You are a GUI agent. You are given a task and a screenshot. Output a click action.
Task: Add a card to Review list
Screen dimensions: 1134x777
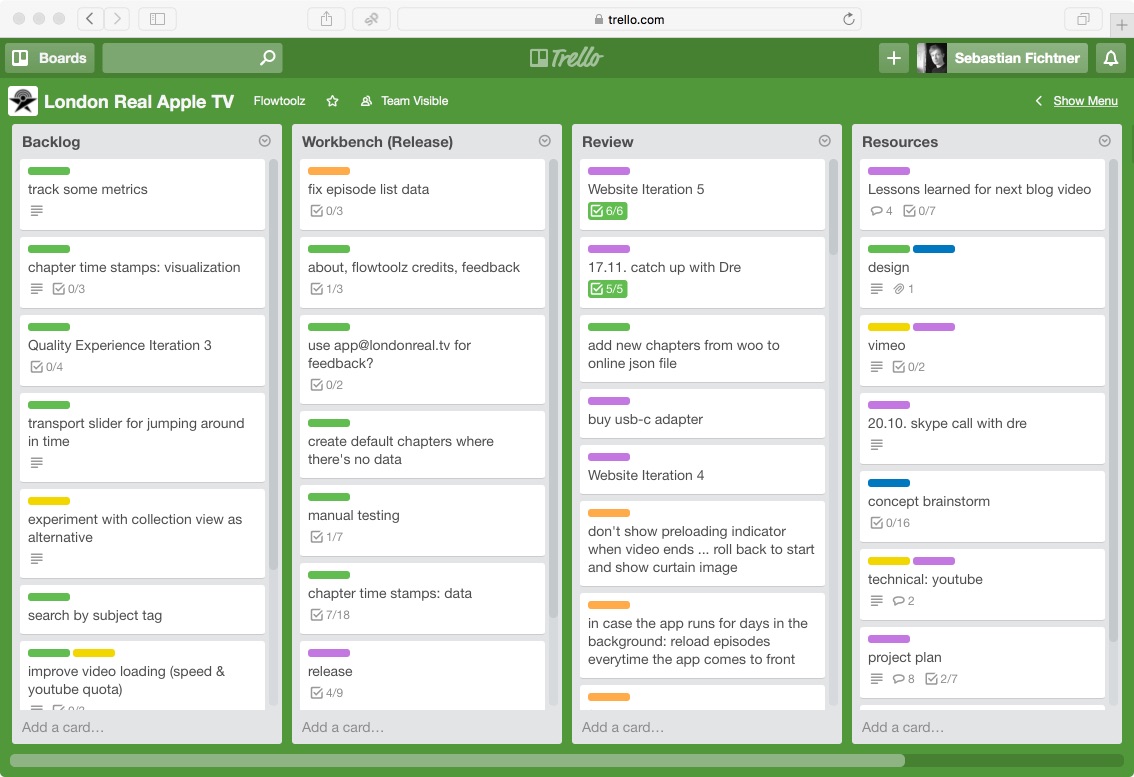[x=623, y=727]
